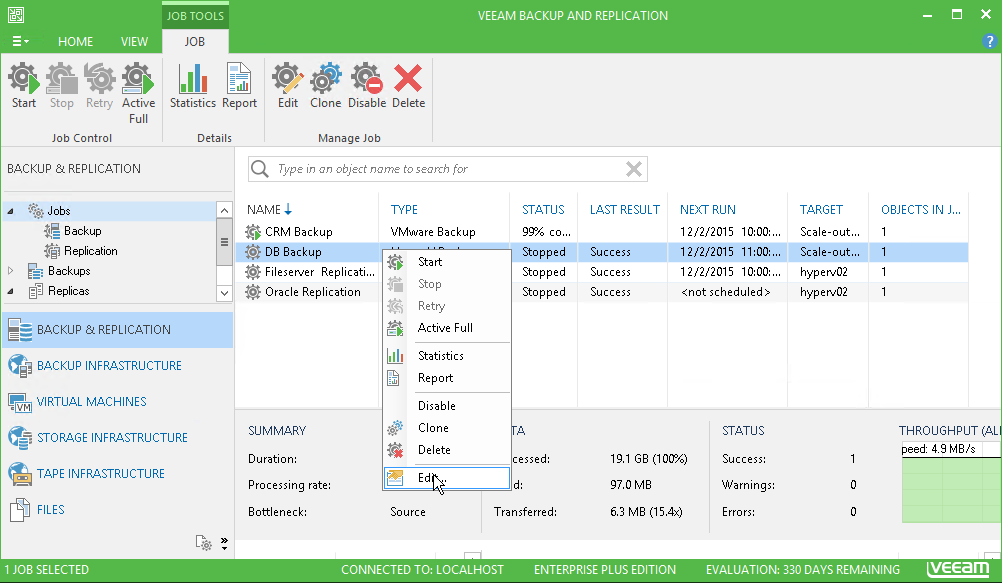This screenshot has height=583, width=1002.
Task: Switch to the JOB ribbon tab
Action: click(x=195, y=42)
